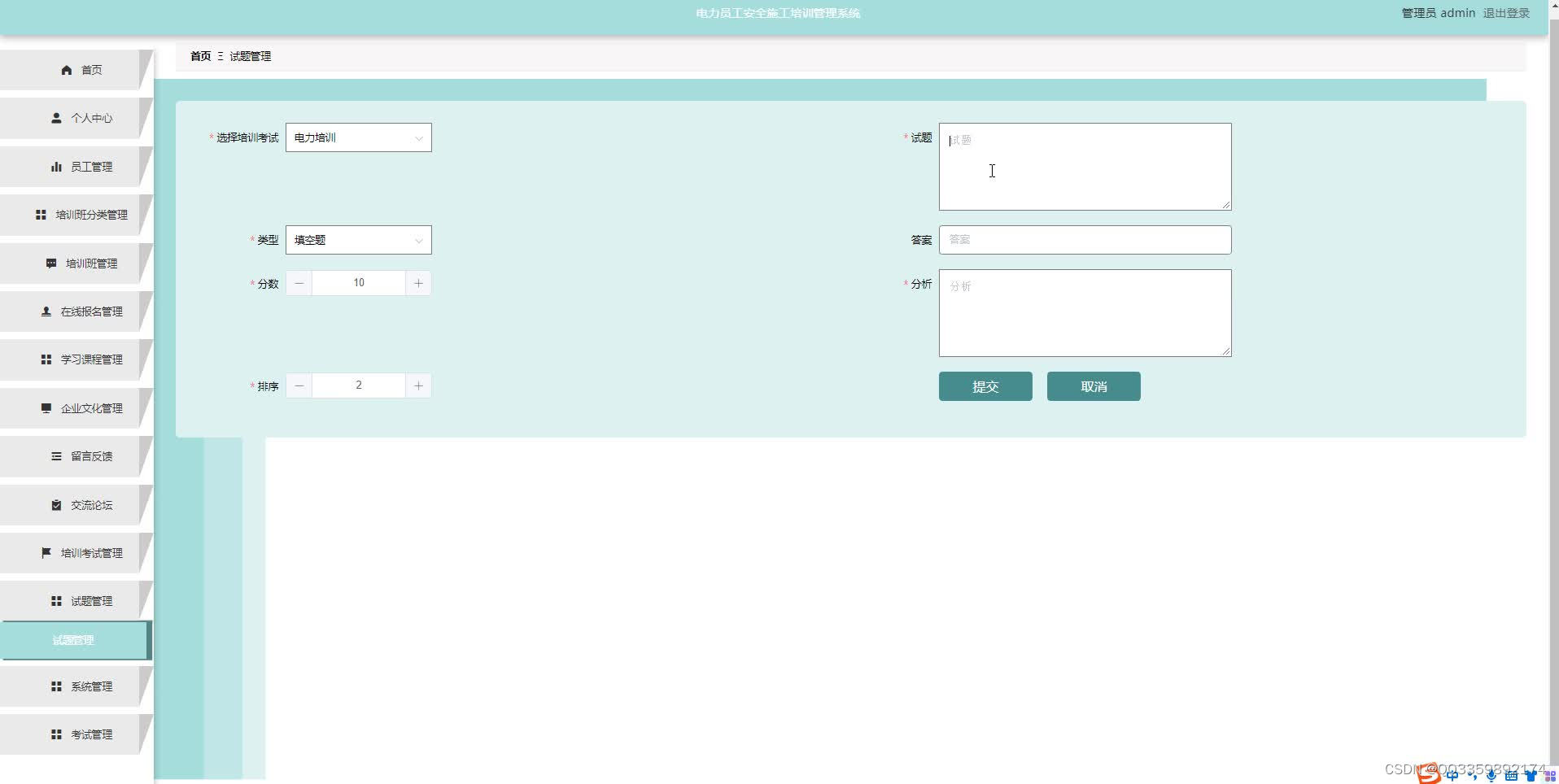Select the highlighted 试题管理 submenu item
Viewport: 1559px width, 784px height.
[76, 640]
